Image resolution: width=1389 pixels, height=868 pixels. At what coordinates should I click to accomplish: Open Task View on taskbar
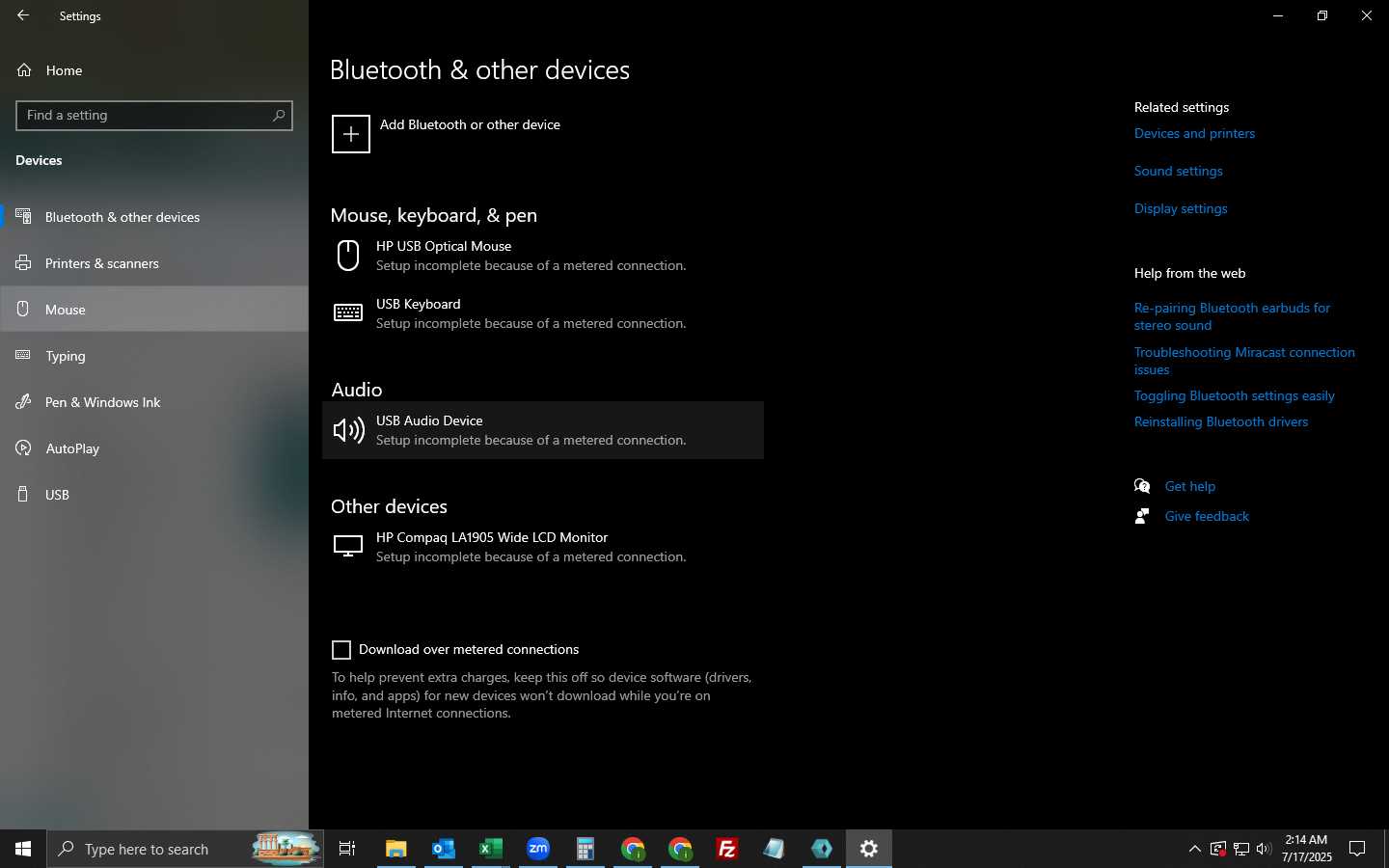[347, 849]
